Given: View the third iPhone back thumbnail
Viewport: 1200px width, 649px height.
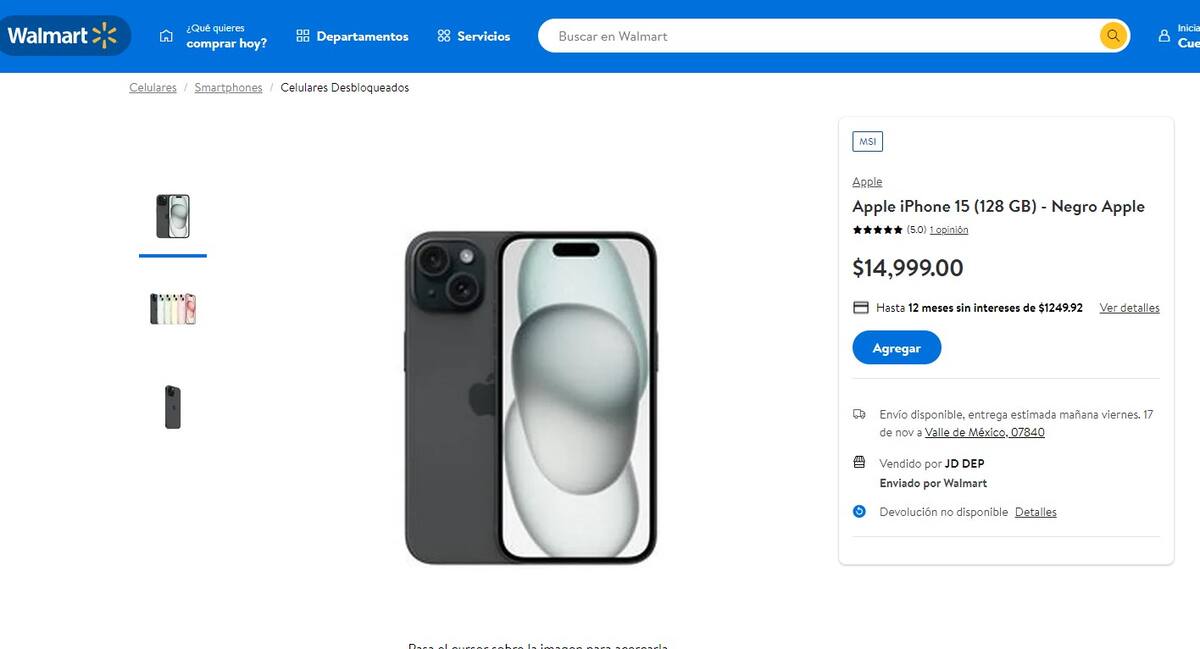Looking at the screenshot, I should pos(173,407).
